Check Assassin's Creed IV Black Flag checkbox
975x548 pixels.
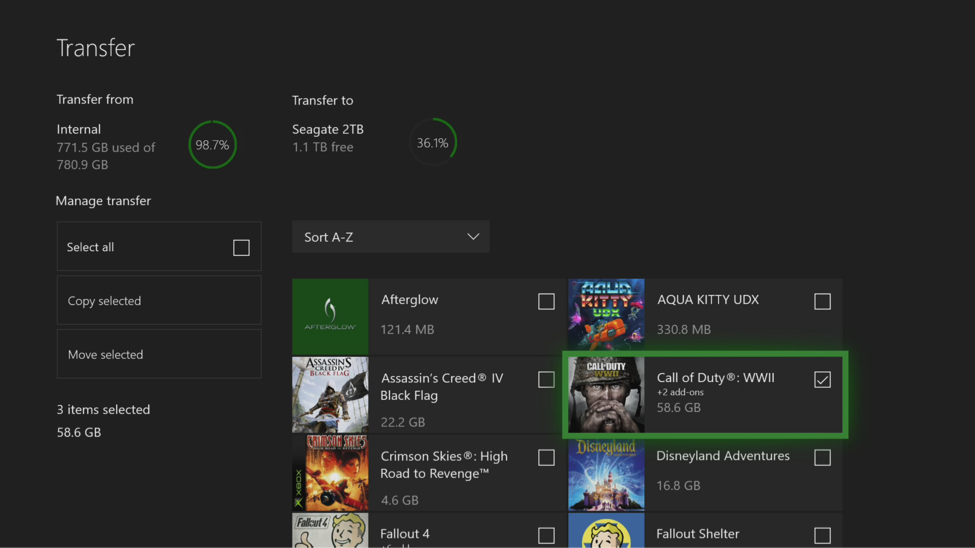[x=546, y=379]
